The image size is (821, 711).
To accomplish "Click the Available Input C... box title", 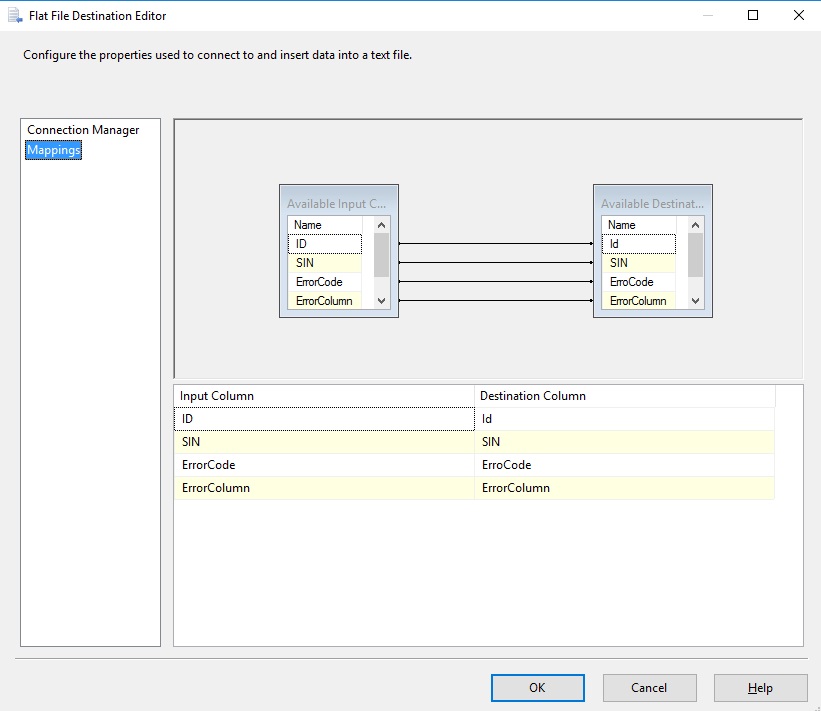I will click(x=336, y=204).
